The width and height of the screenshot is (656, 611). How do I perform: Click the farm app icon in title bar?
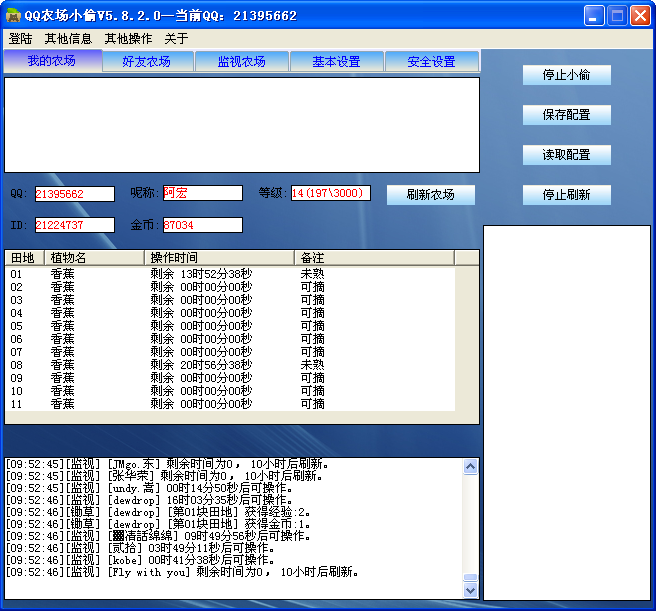pos(13,15)
